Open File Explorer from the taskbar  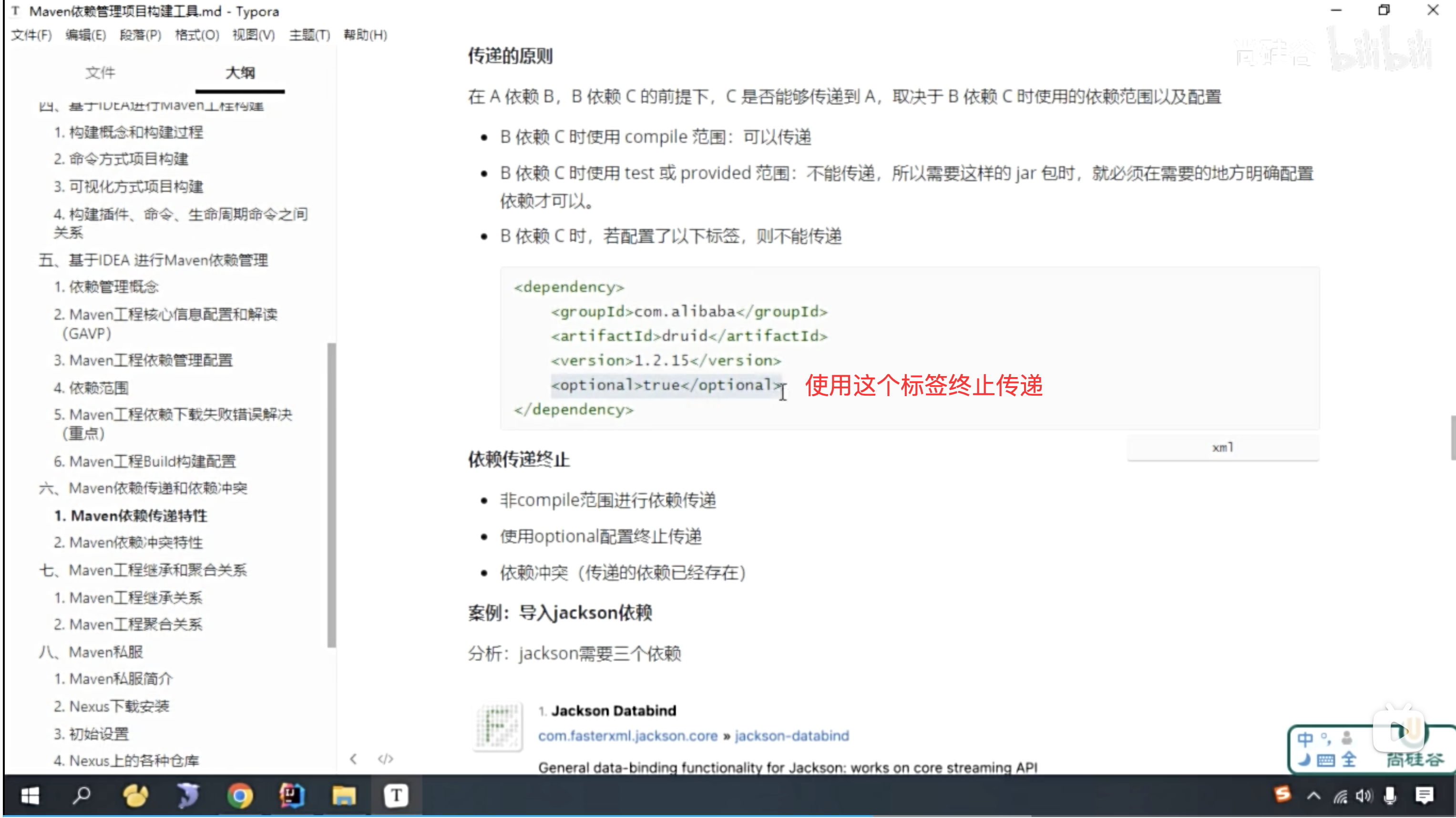coord(344,796)
